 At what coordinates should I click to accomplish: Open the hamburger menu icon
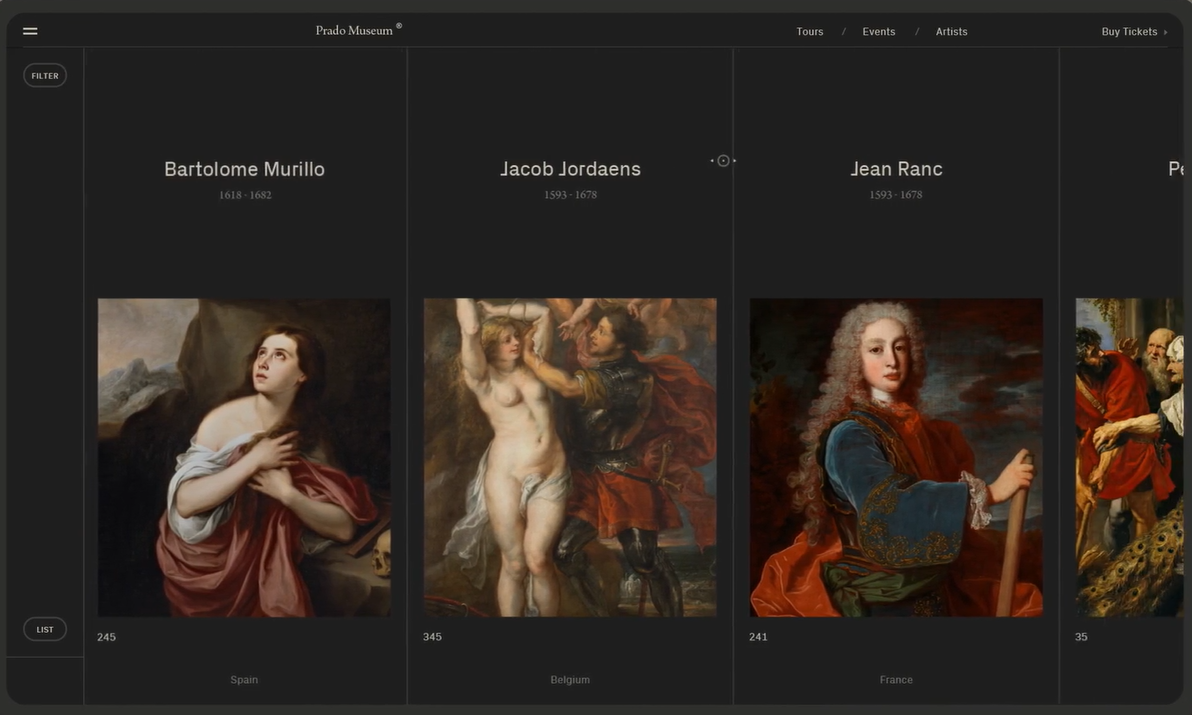pyautogui.click(x=30, y=31)
